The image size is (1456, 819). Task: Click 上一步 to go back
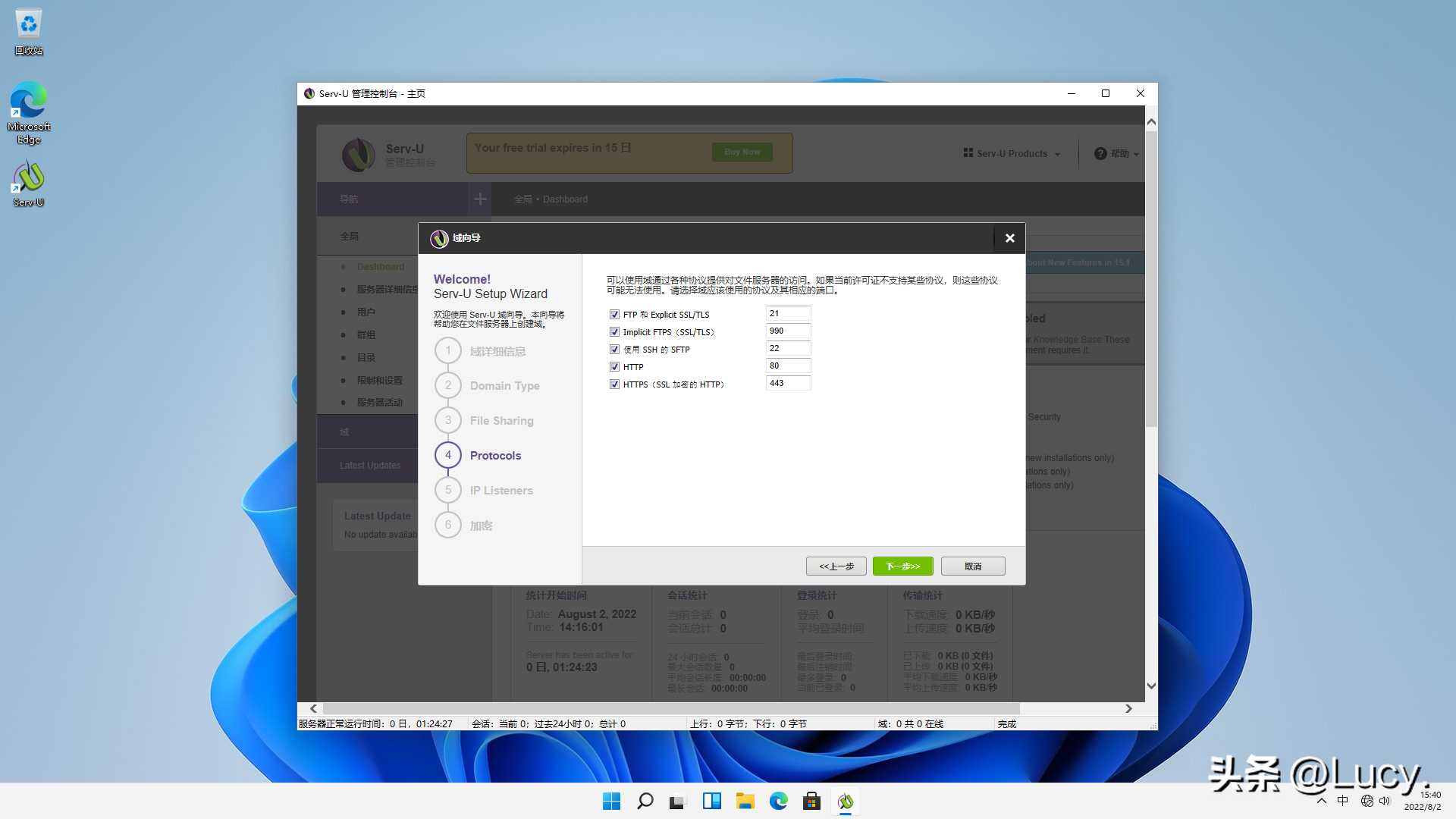pos(836,566)
